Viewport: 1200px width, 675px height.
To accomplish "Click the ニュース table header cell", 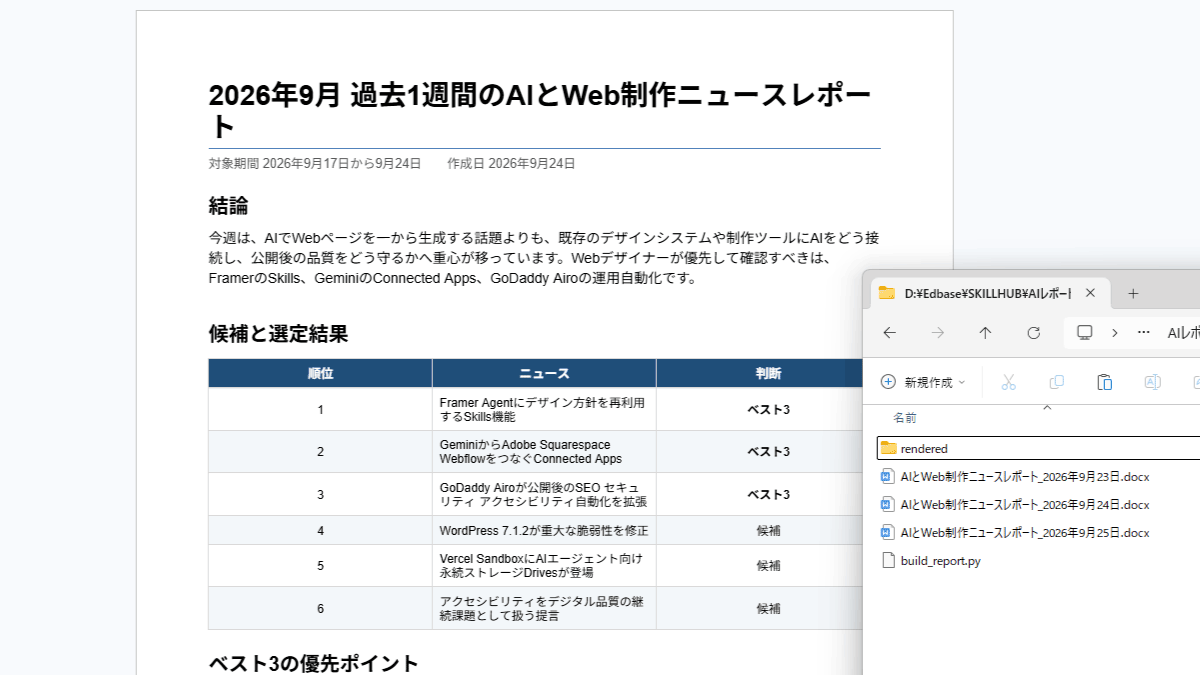I will [x=544, y=374].
